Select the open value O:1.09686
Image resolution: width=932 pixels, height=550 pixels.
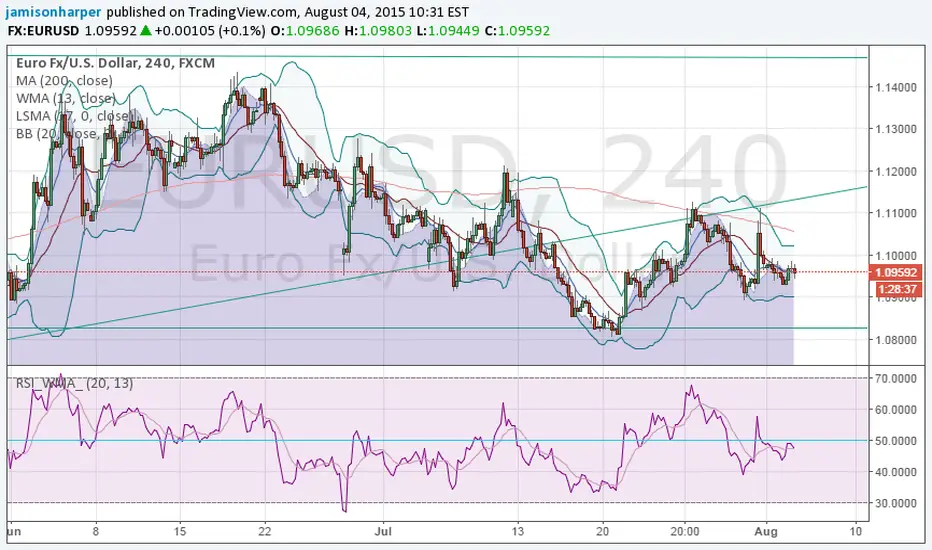click(x=304, y=31)
